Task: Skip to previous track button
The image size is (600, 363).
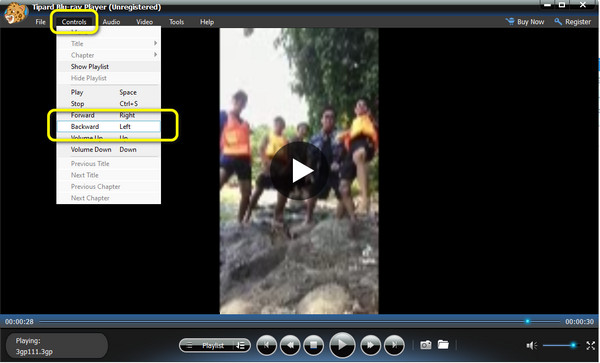Action: (x=266, y=345)
